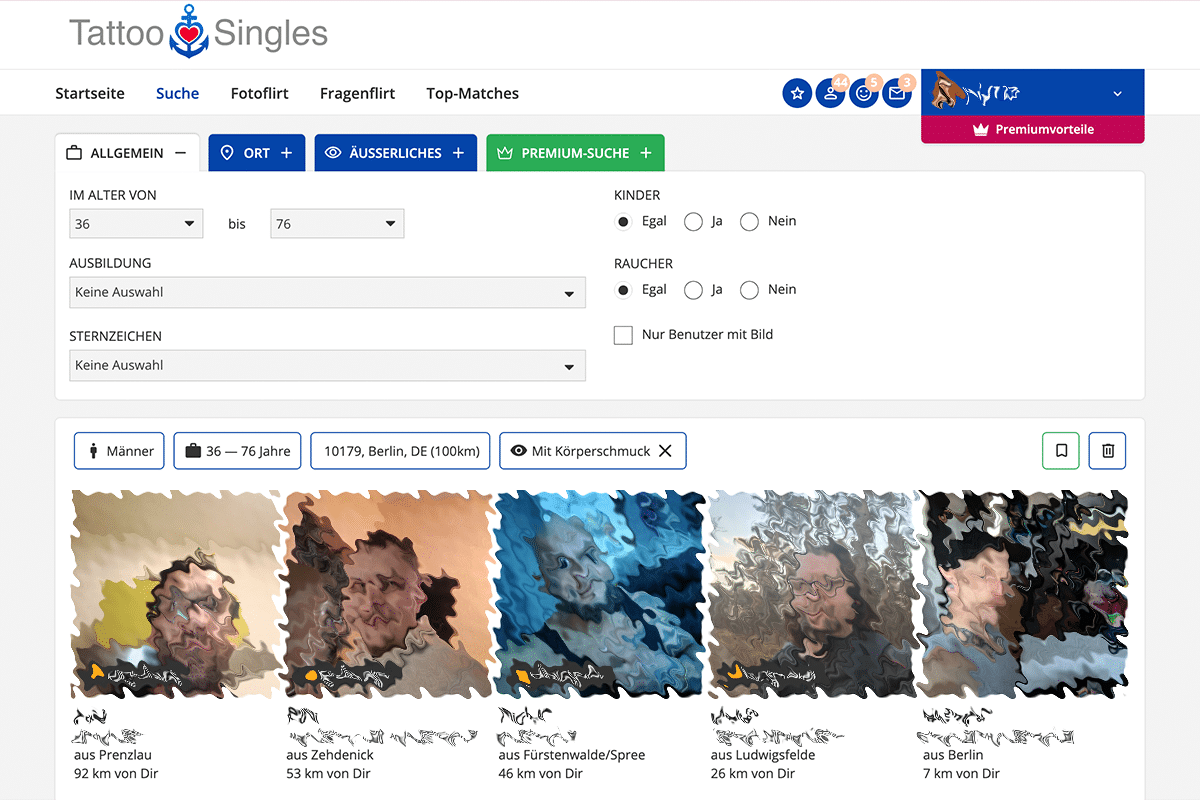Save search with the bookmark icon
Screen dimensions: 1200x800
pos(1061,451)
